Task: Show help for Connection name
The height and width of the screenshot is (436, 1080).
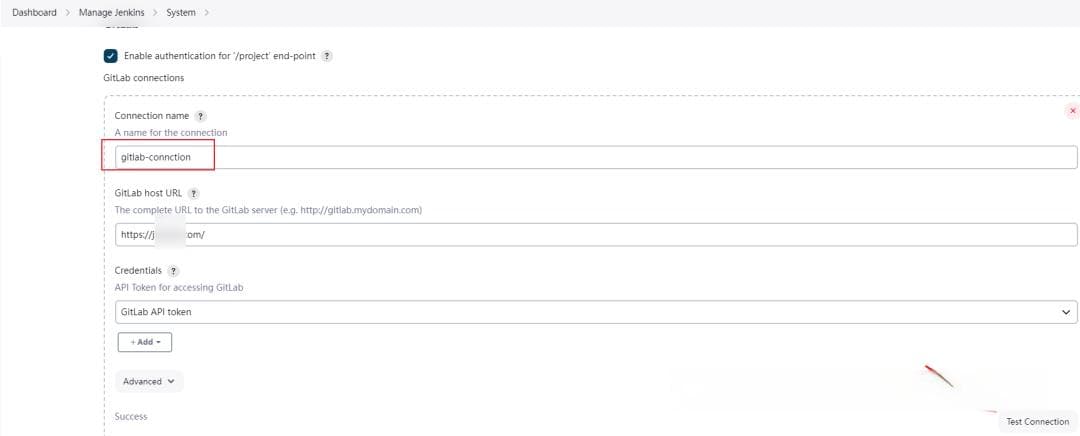Action: (200, 116)
